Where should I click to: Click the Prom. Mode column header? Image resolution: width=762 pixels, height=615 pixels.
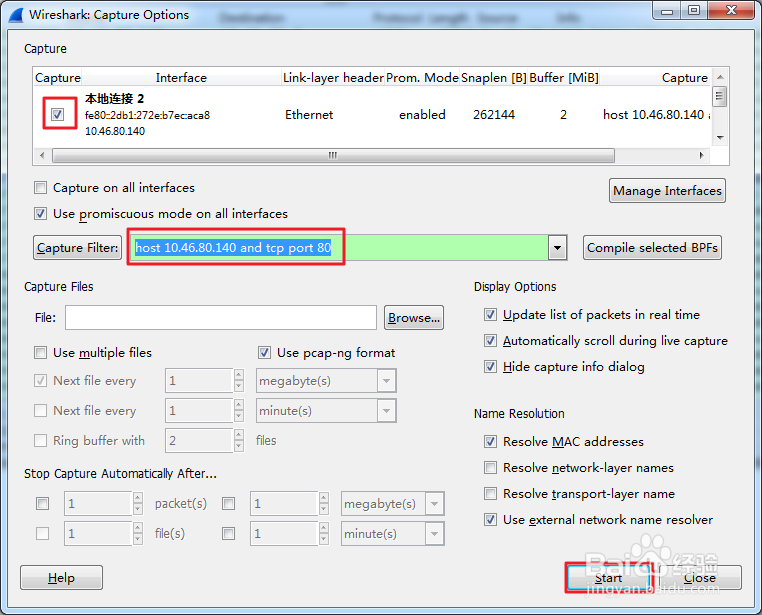tap(422, 78)
